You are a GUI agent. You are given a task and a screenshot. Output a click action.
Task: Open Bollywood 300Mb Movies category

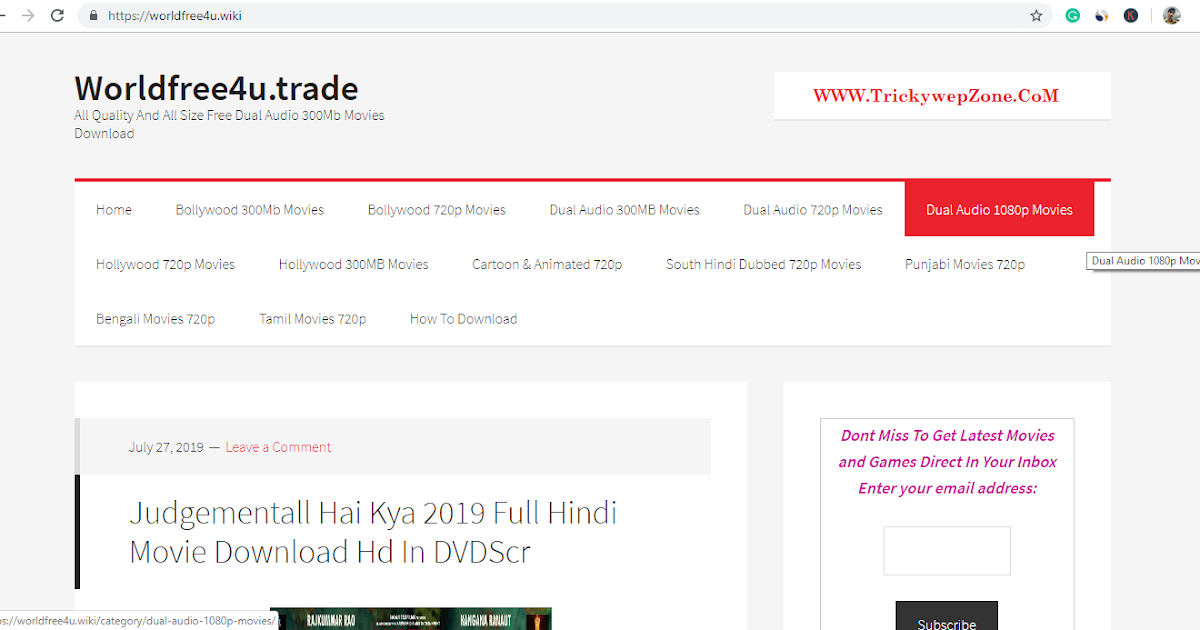[x=250, y=210]
